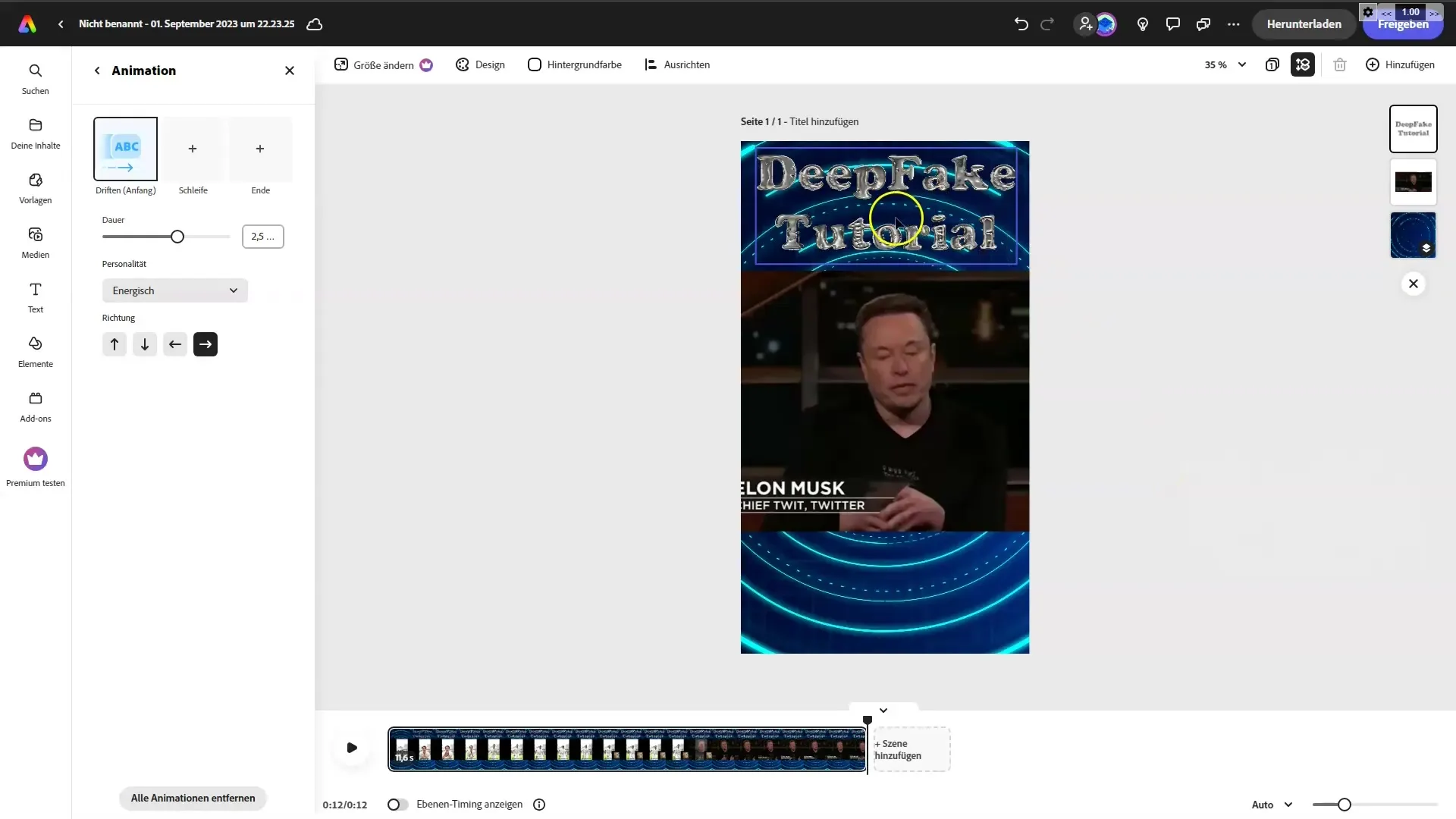This screenshot has height=819, width=1456.
Task: Open Deine Inhalte in the sidebar
Action: (36, 133)
